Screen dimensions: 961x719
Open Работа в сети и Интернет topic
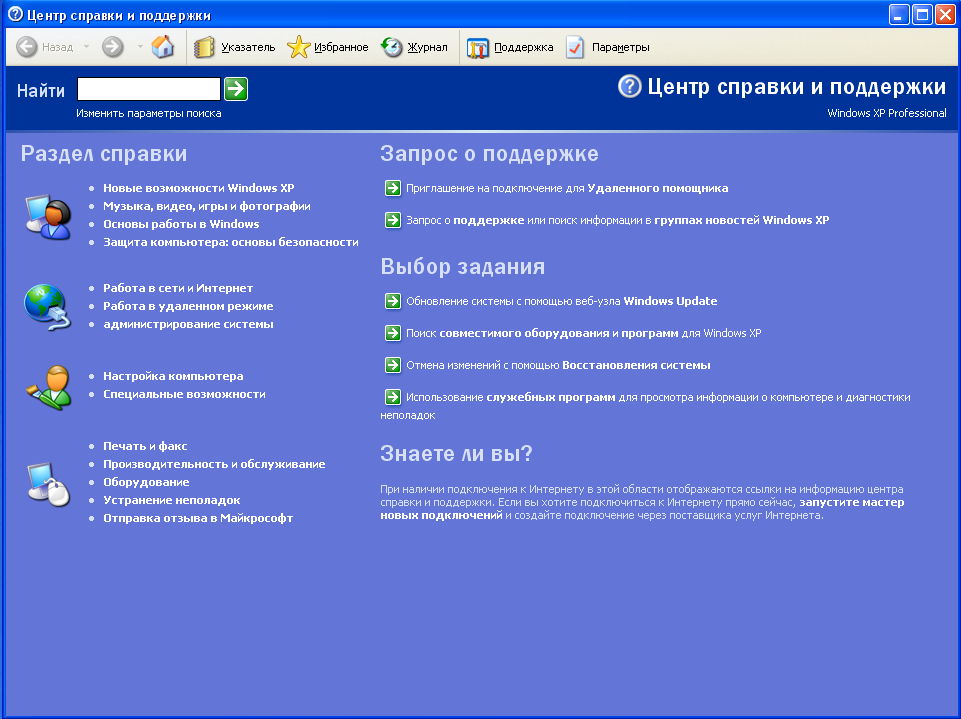click(178, 288)
